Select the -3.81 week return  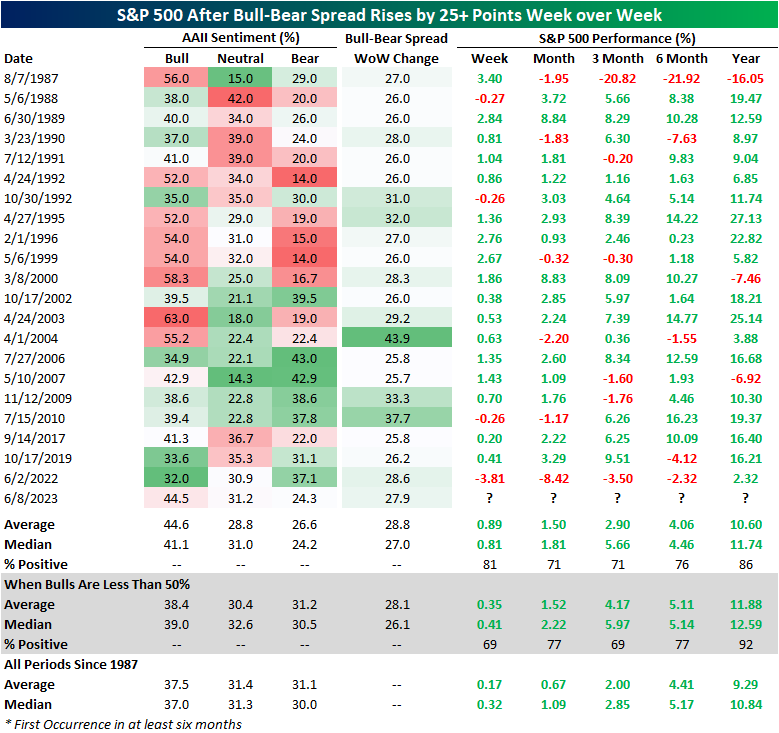pyautogui.click(x=489, y=479)
